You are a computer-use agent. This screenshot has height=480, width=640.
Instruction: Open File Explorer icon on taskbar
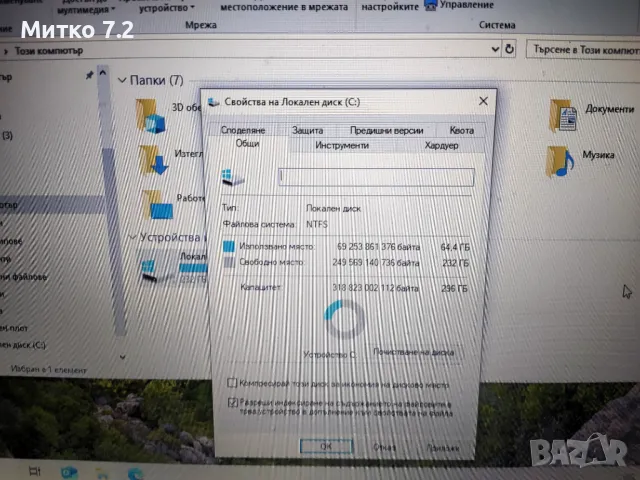click(x=102, y=473)
